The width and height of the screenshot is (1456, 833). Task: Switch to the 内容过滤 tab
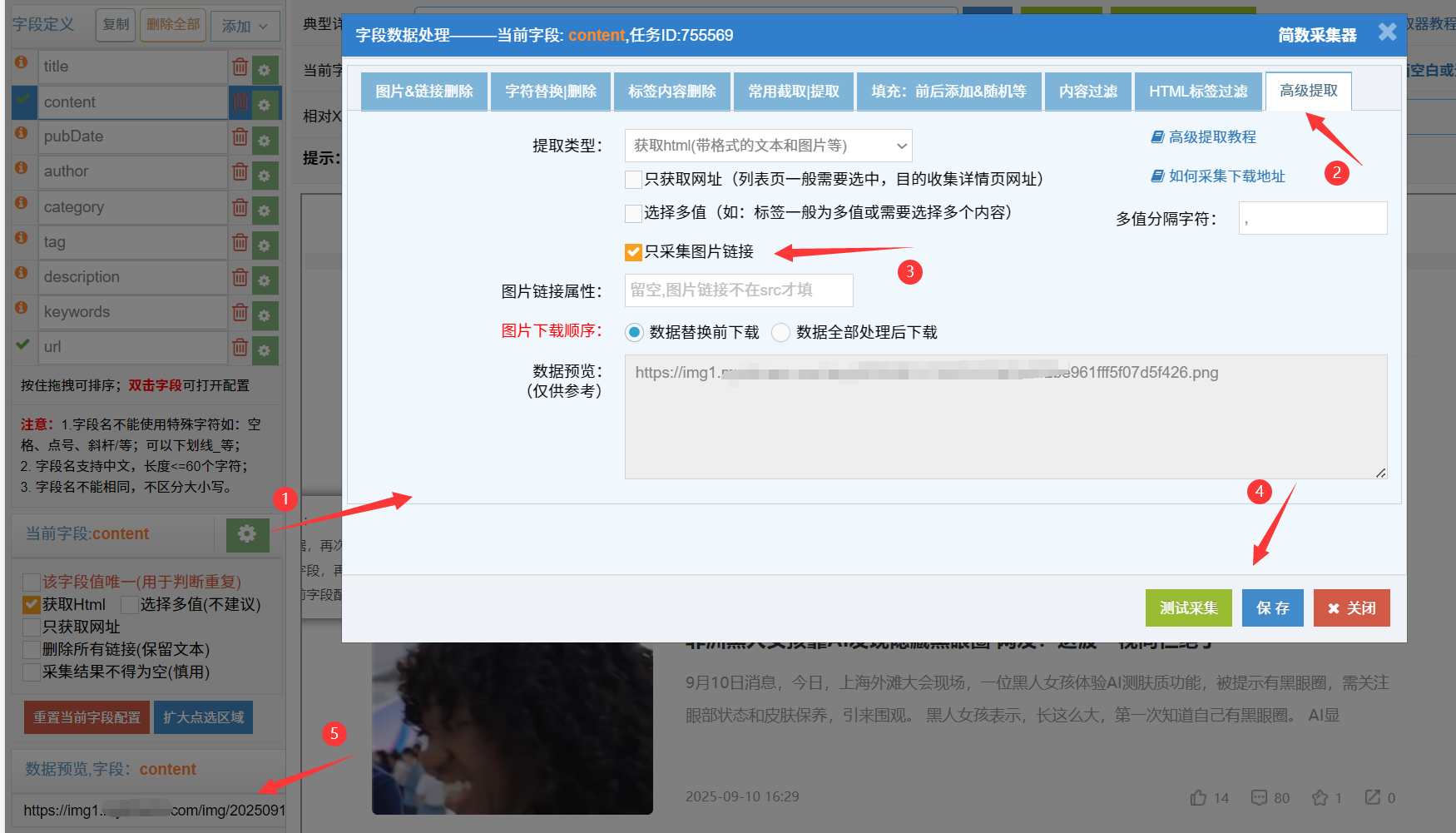tap(1087, 92)
